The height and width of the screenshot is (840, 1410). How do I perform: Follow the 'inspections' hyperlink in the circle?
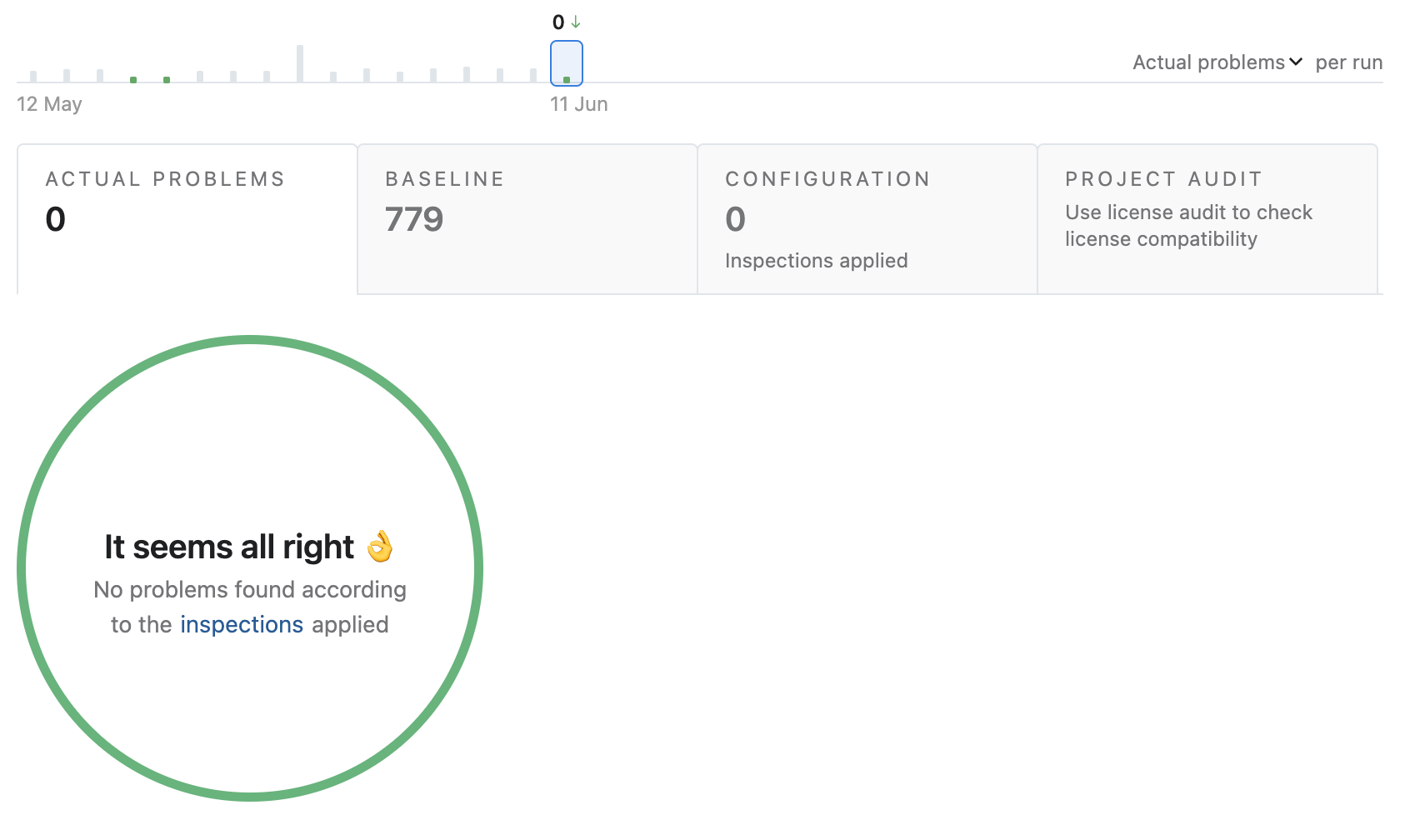point(242,624)
